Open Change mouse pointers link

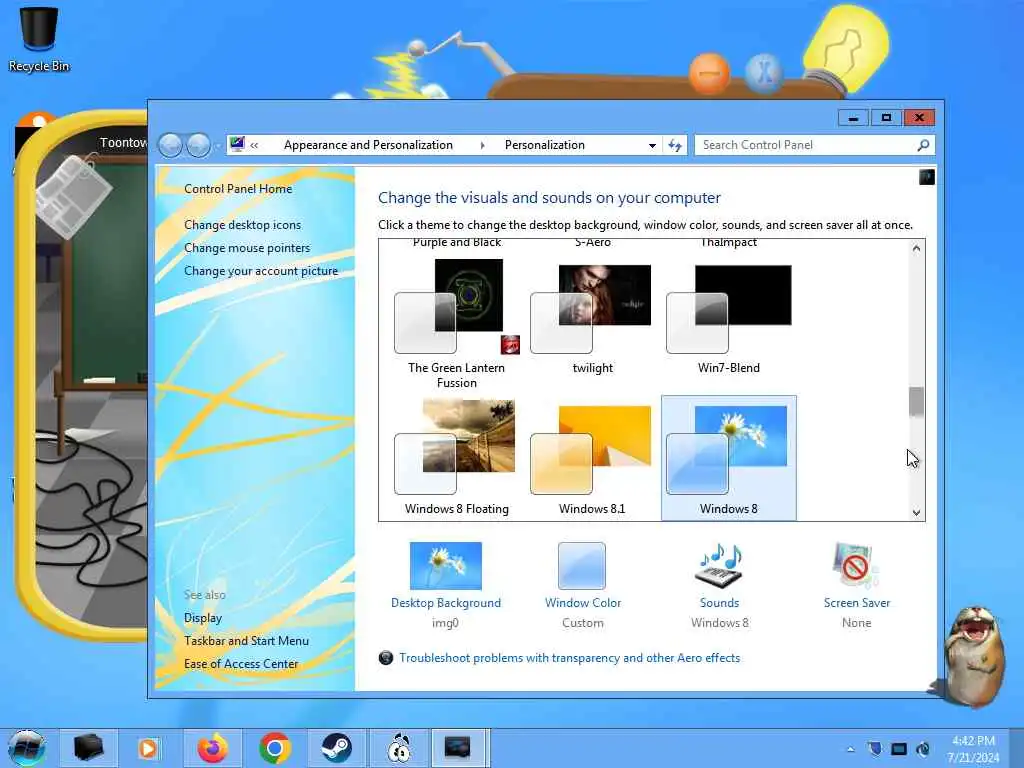tap(247, 248)
